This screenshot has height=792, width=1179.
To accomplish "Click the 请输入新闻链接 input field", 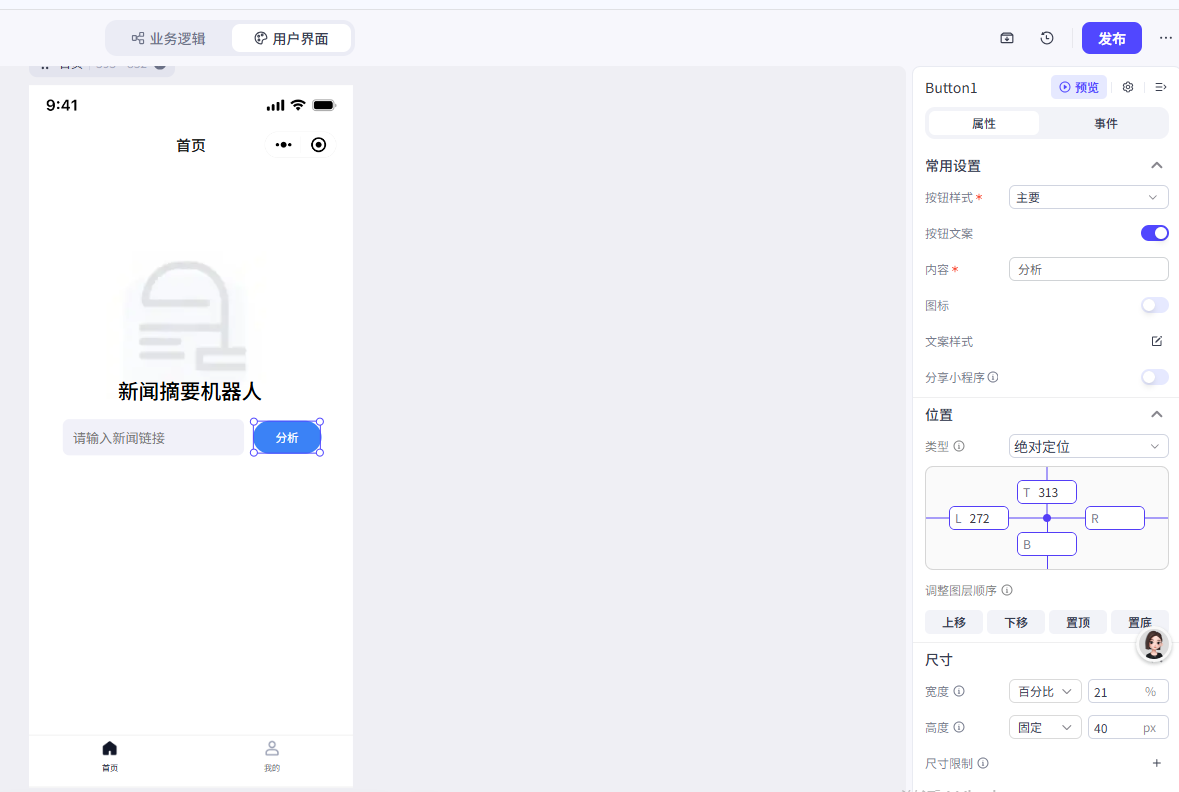I will pyautogui.click(x=153, y=438).
